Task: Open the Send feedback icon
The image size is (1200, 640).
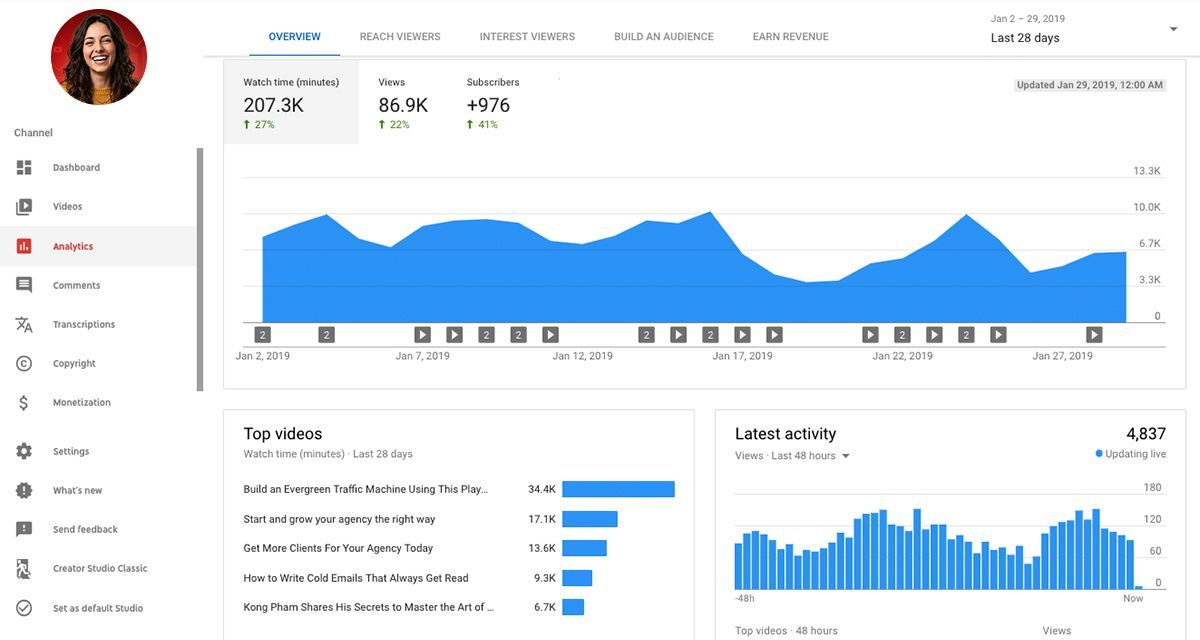Action: tap(24, 530)
